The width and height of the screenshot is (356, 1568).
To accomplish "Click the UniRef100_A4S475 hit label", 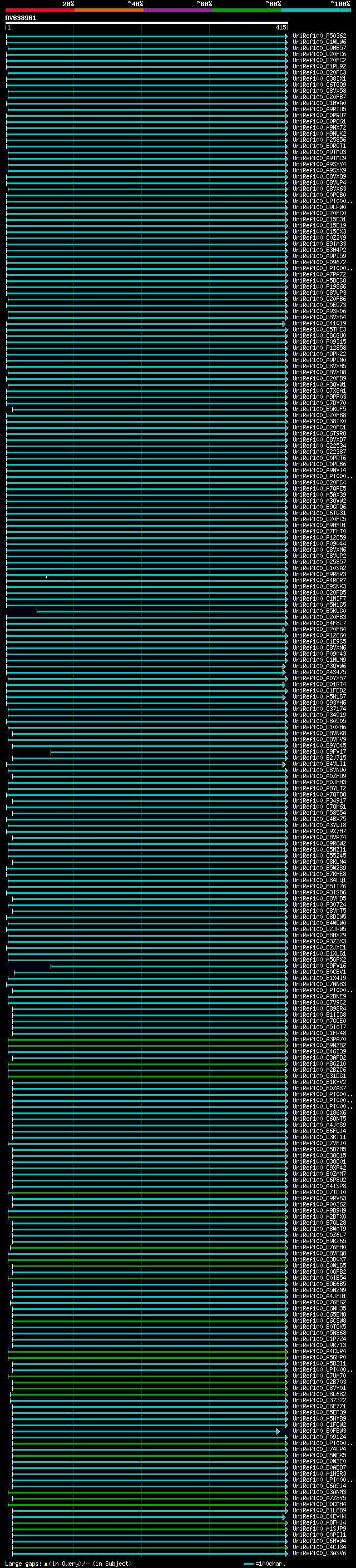I will pos(319,672).
